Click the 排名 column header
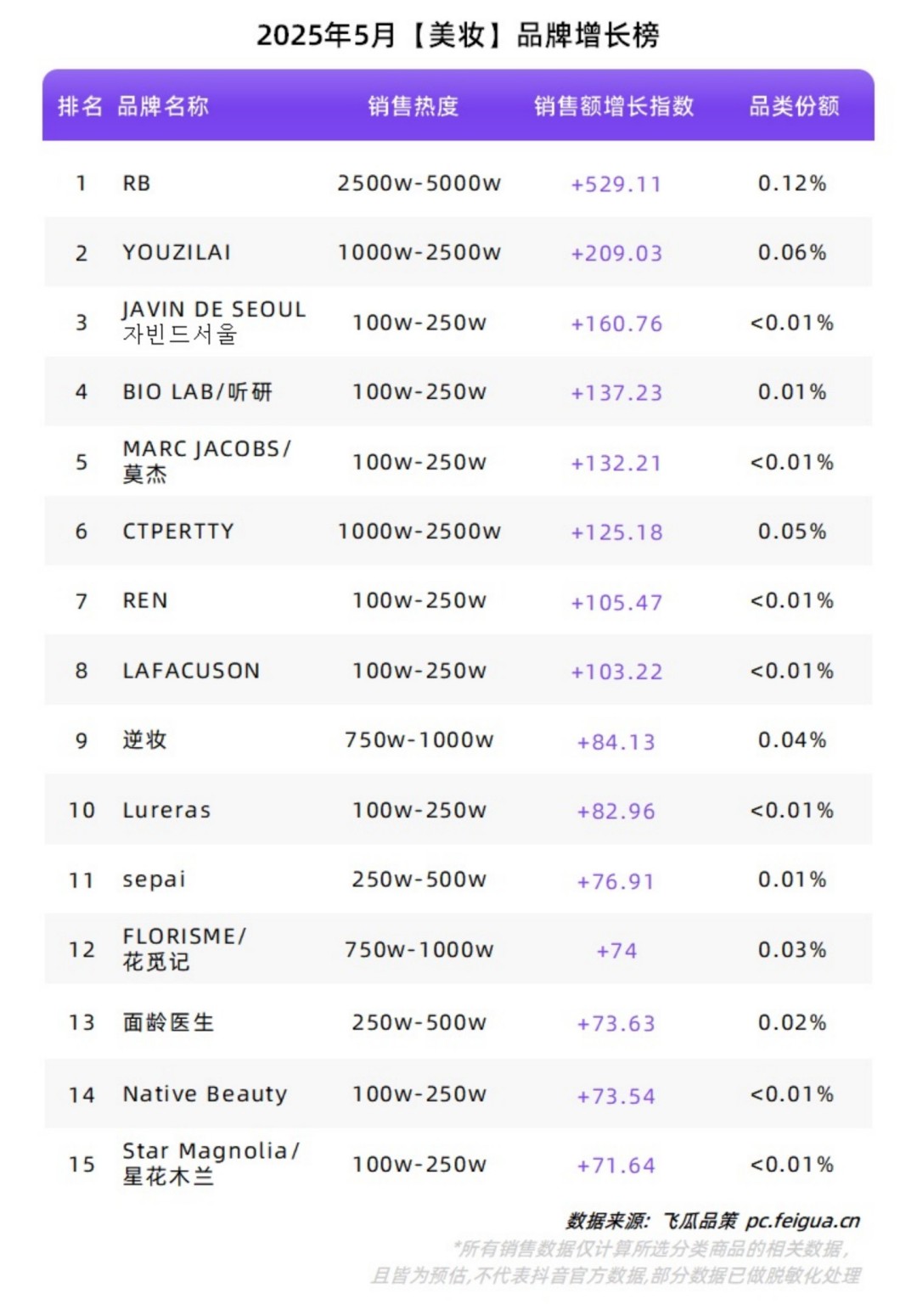The image size is (917, 1316). click(x=80, y=106)
